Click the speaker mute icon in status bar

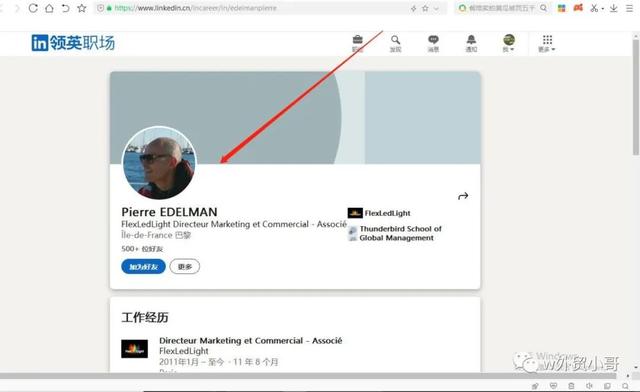pos(589,386)
